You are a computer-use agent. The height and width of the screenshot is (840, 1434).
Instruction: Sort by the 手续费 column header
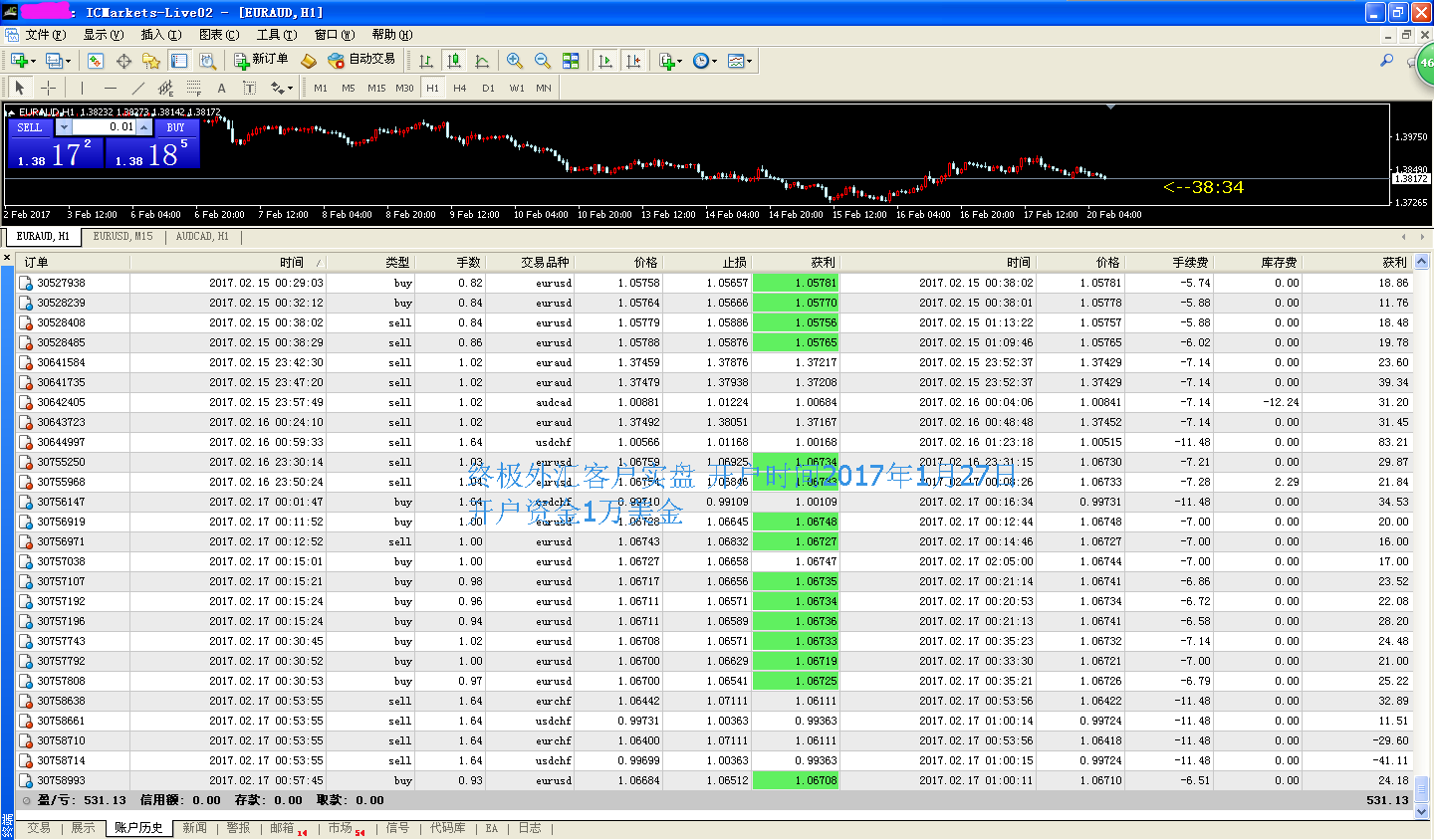1169,263
